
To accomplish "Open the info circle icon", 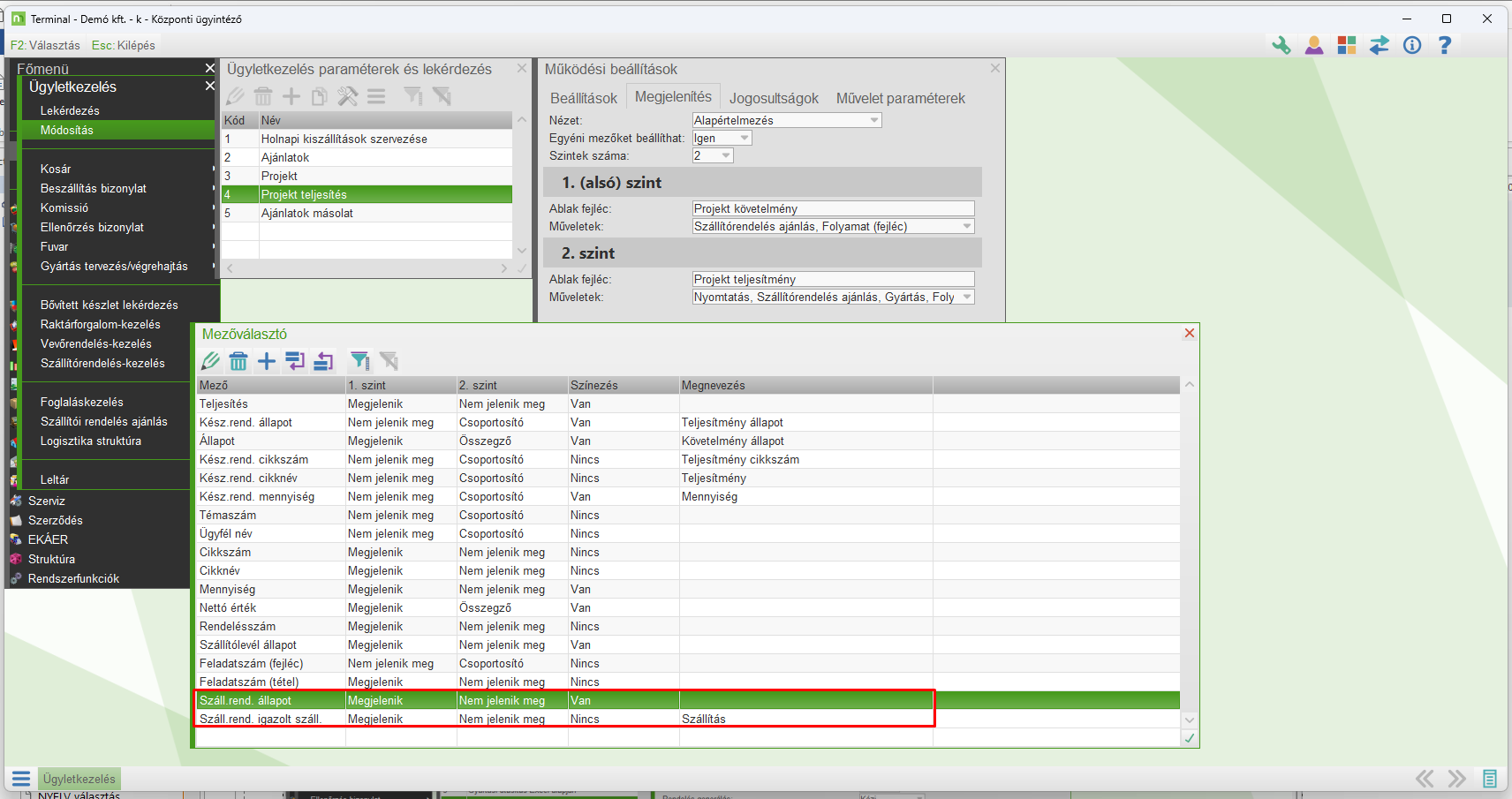I will (1412, 45).
